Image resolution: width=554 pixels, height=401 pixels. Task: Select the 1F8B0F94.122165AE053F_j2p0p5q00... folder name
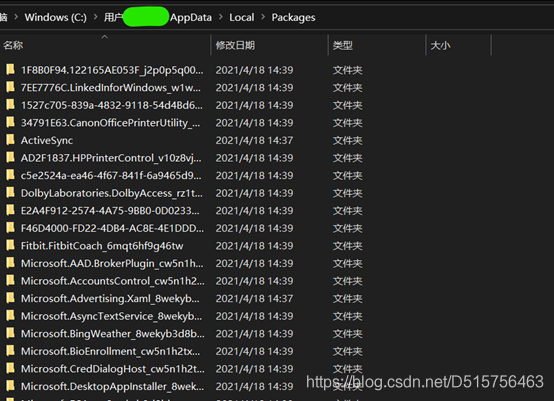[x=112, y=70]
